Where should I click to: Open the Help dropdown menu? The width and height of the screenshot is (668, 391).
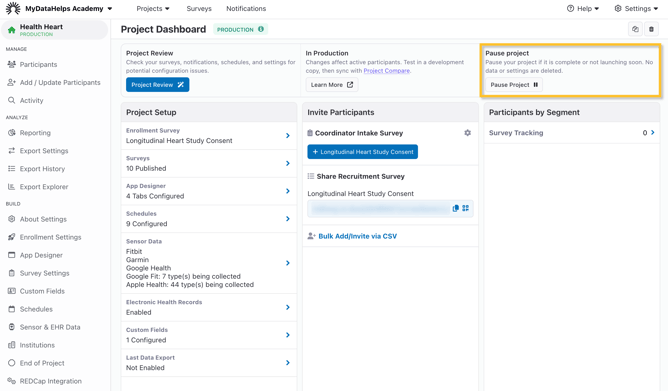[x=583, y=9]
